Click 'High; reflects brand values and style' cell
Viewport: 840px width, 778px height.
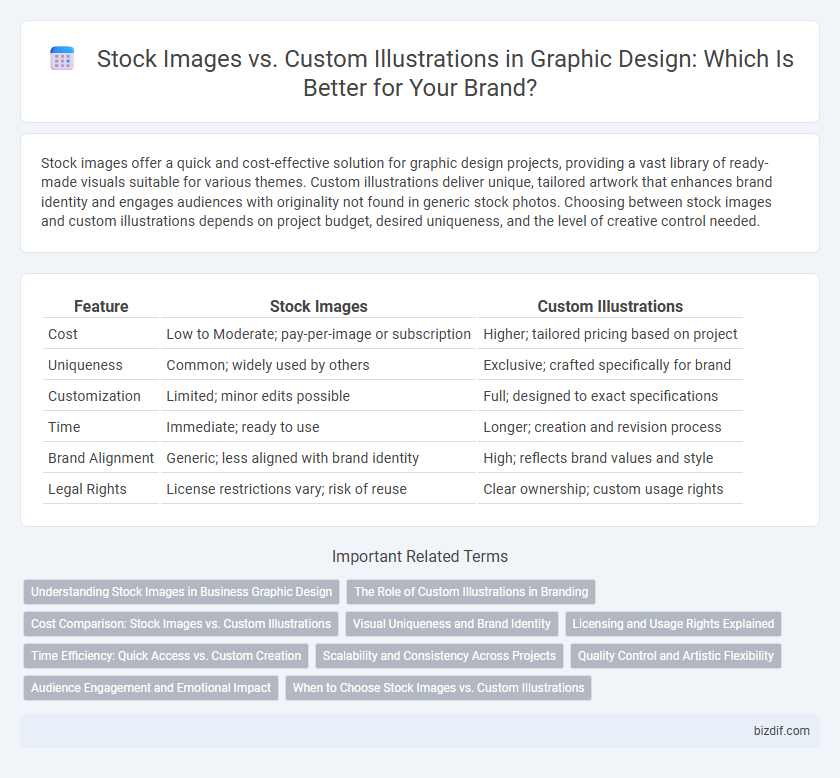point(610,458)
